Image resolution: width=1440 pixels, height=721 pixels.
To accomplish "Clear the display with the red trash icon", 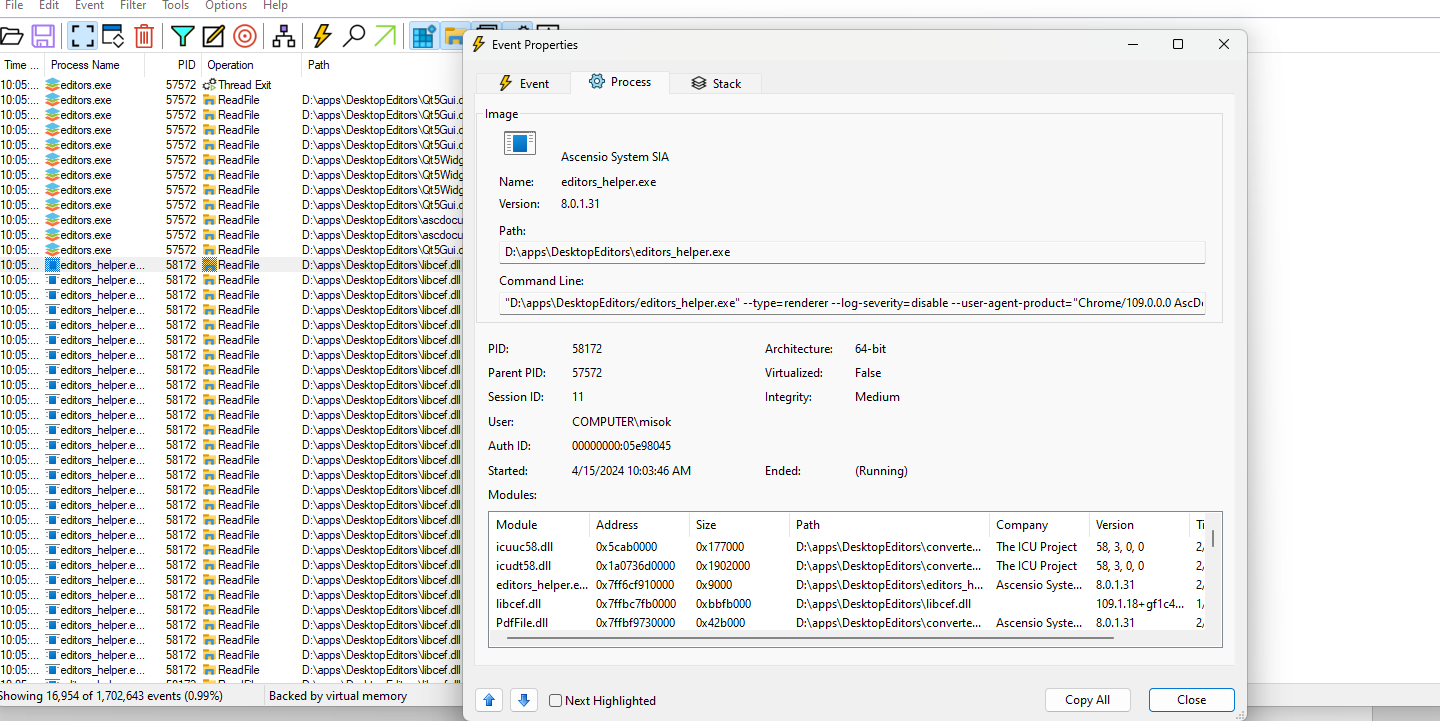I will [x=144, y=37].
